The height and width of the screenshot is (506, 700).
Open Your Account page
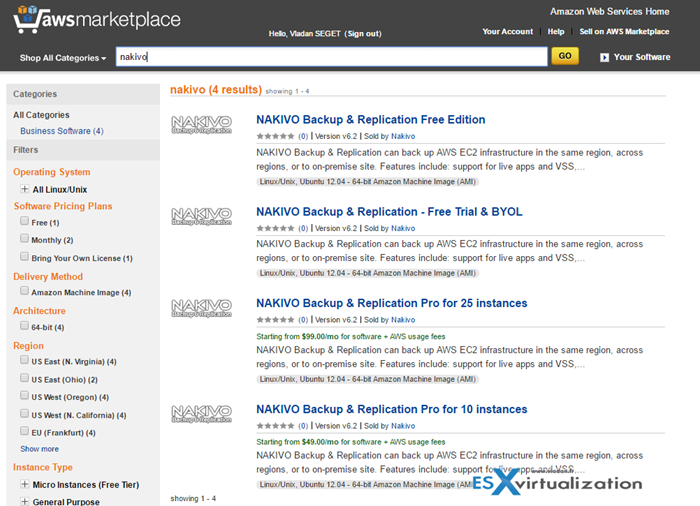(508, 32)
